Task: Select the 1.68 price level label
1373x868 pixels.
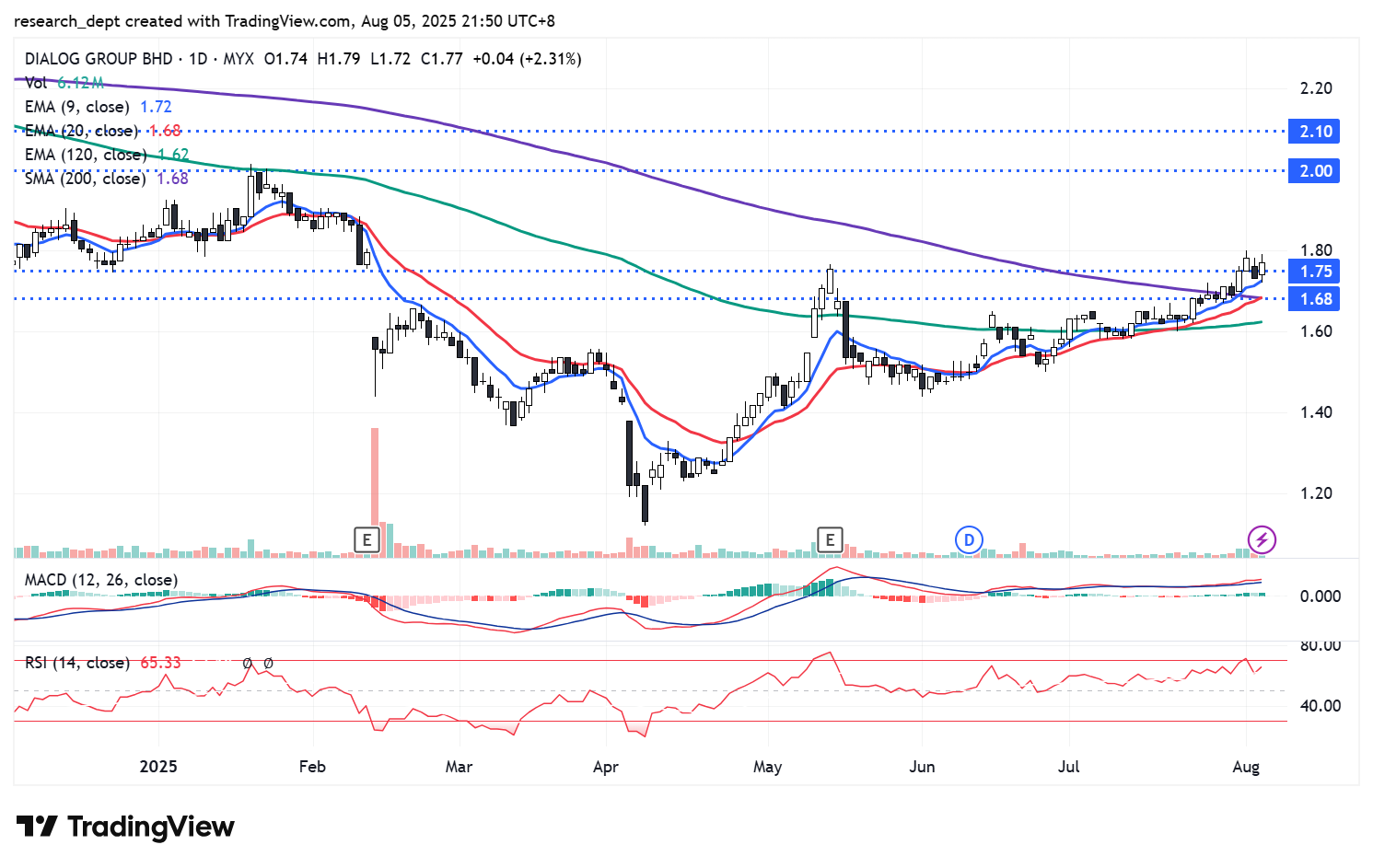Action: tap(1315, 299)
